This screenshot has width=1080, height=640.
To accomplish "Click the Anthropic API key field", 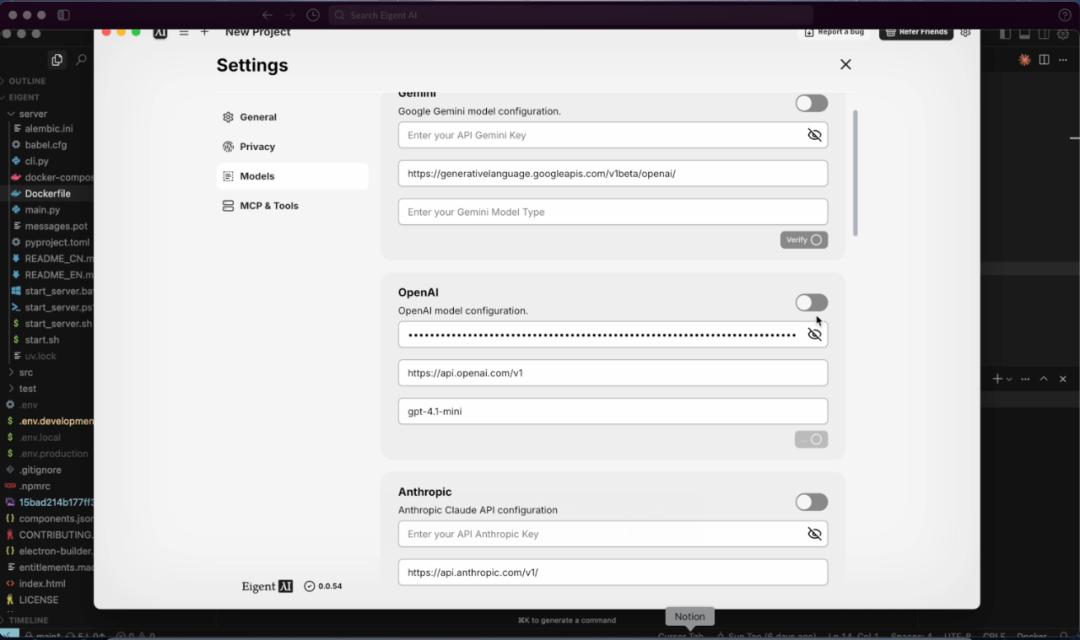I will click(612, 534).
